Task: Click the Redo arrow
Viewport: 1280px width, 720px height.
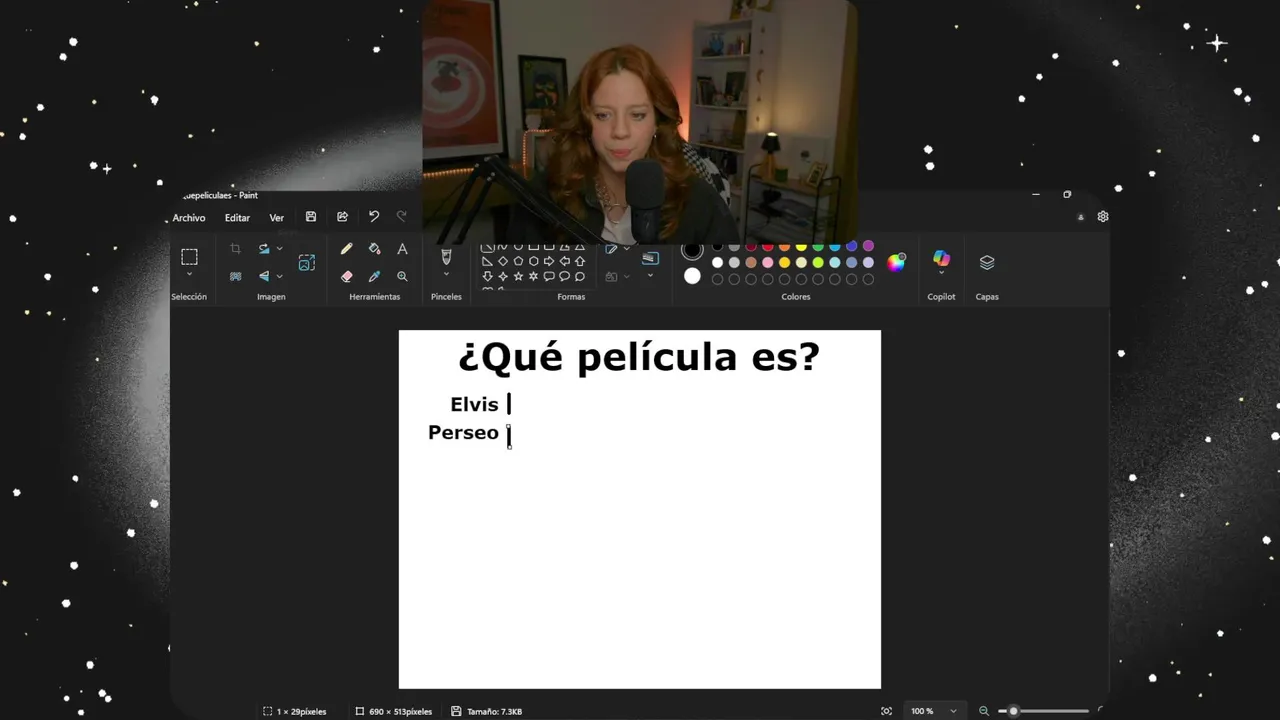Action: pyautogui.click(x=402, y=217)
